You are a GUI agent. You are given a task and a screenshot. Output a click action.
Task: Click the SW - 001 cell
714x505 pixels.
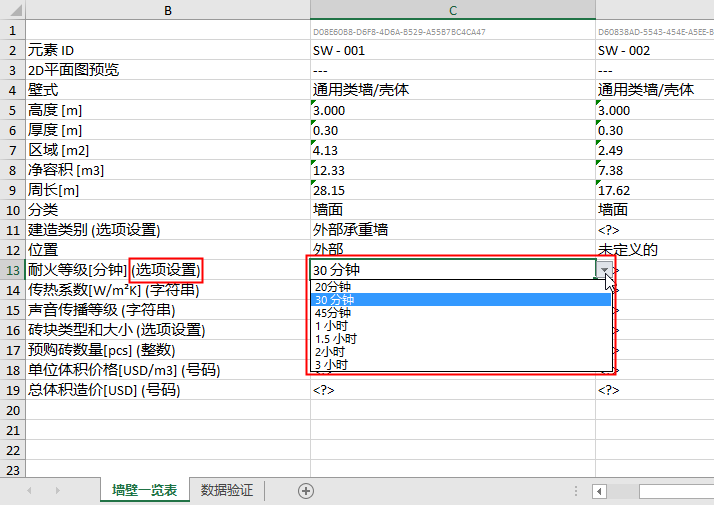coord(453,50)
